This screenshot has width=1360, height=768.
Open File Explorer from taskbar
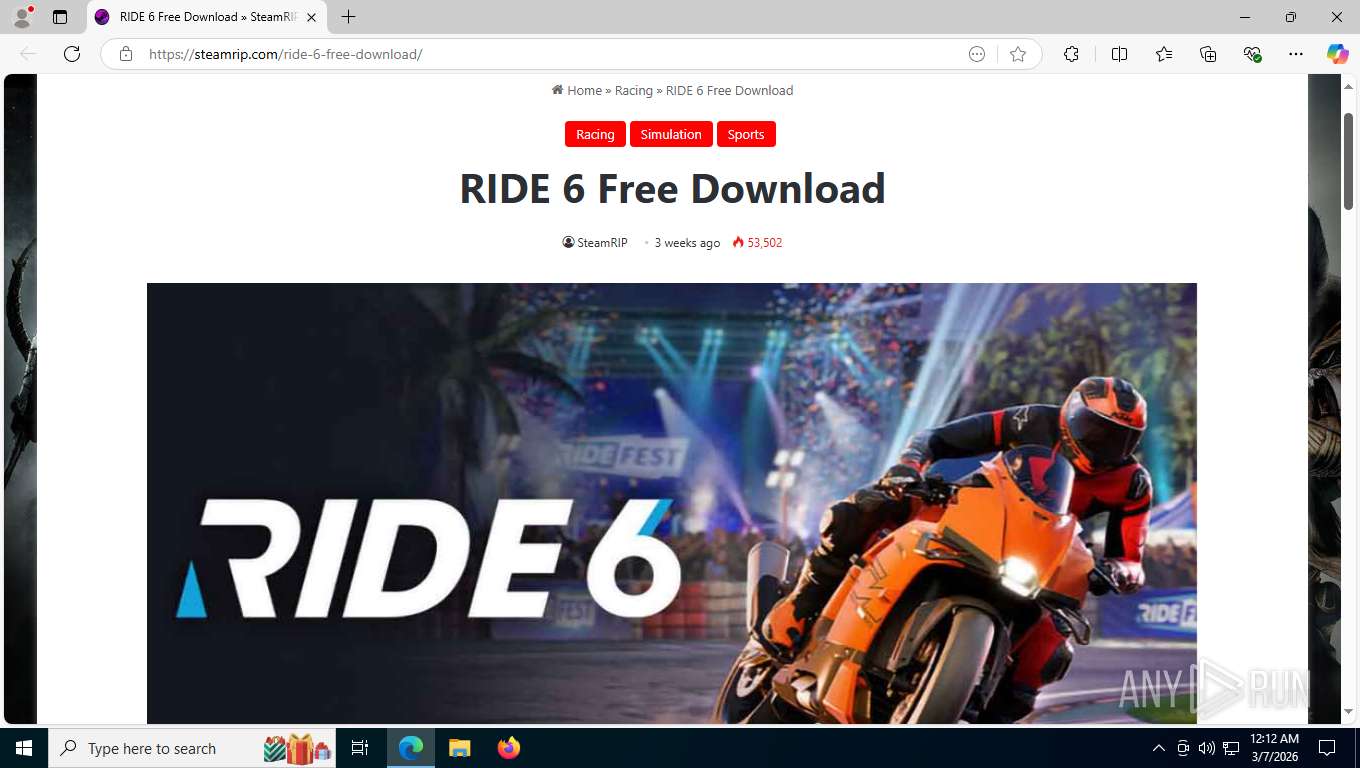[459, 748]
